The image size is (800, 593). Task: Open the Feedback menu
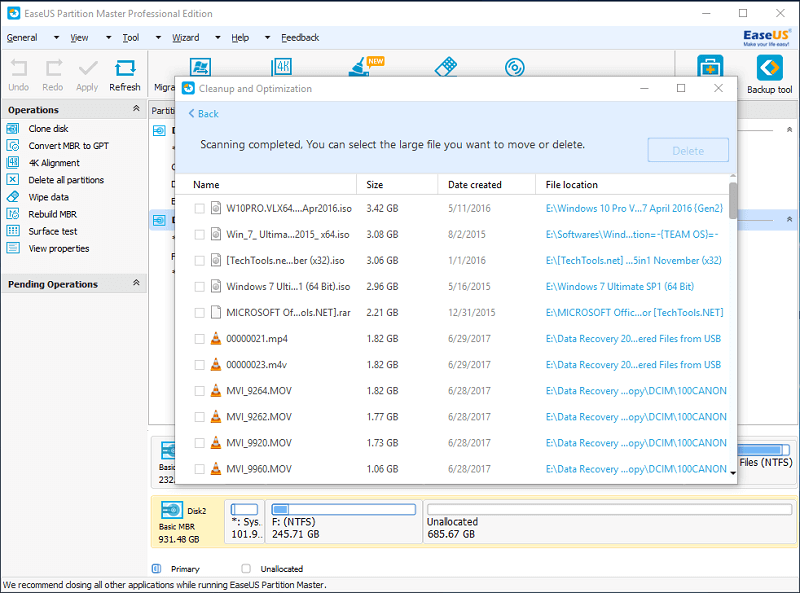(300, 38)
